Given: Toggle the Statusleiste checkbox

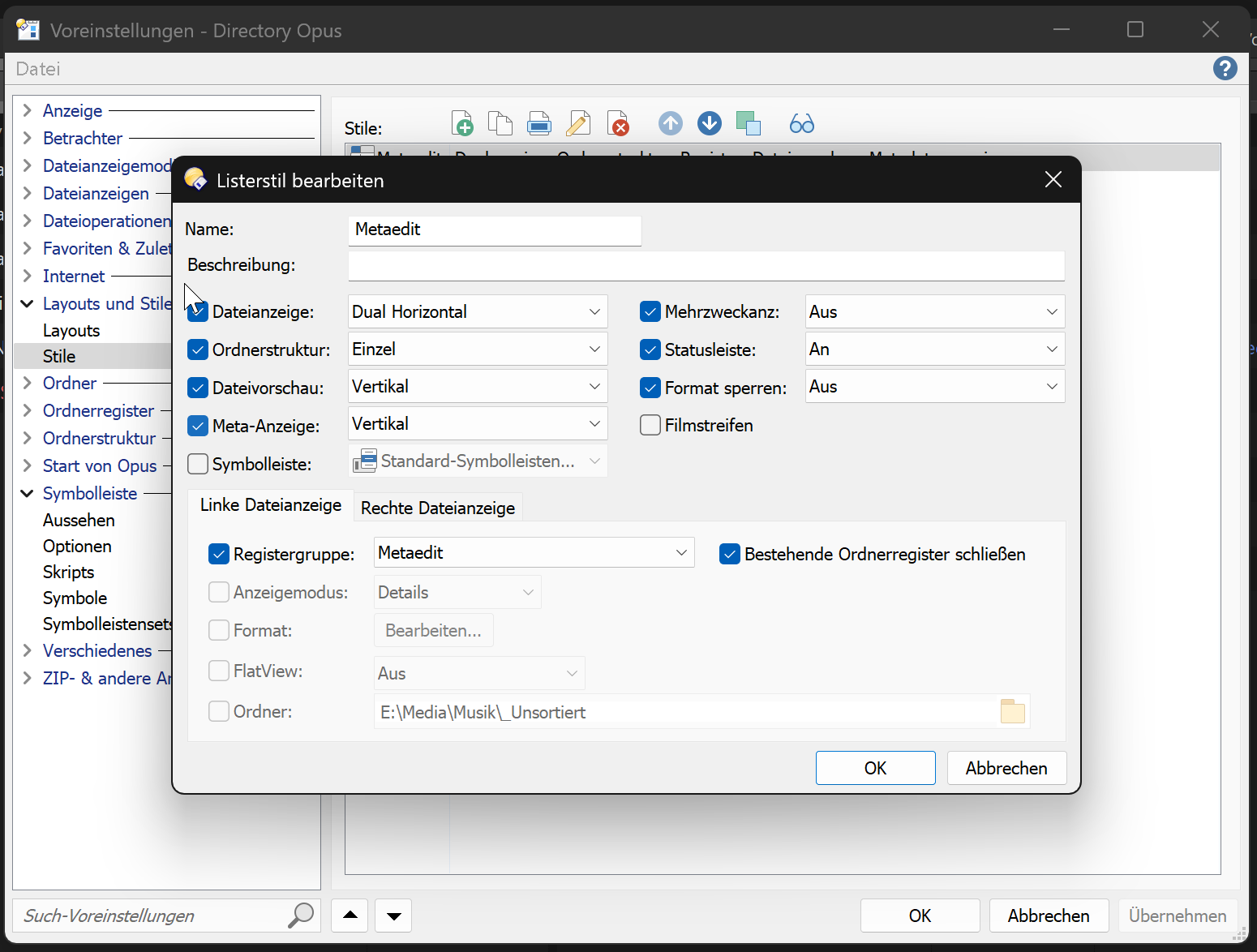Looking at the screenshot, I should 650,349.
